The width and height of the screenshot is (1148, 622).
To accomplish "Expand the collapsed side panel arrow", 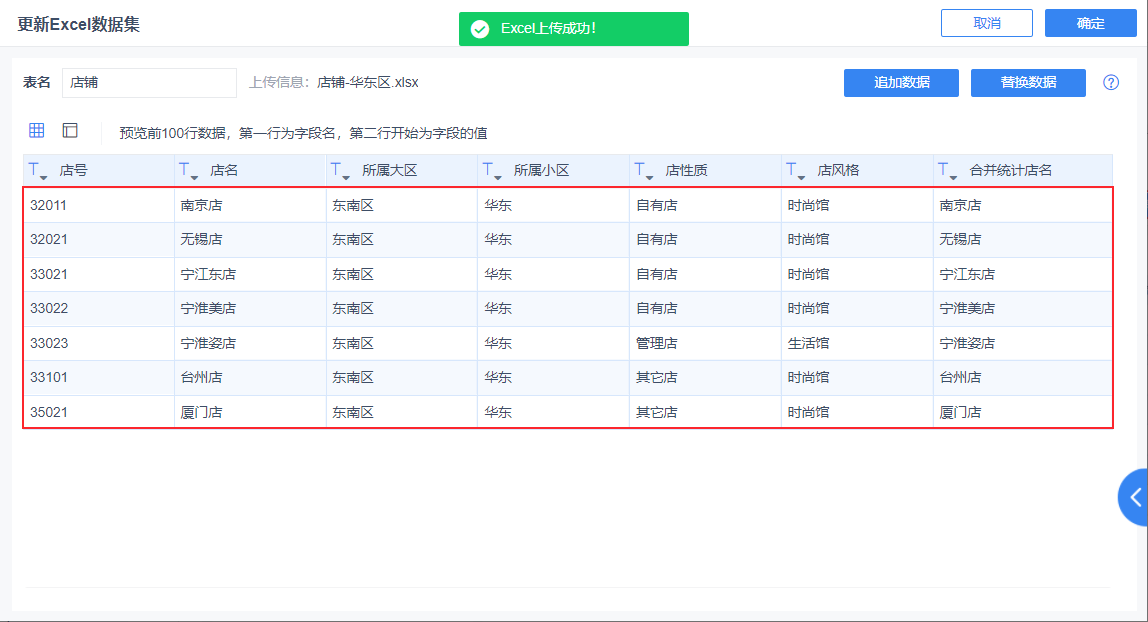I will pyautogui.click(x=1134, y=498).
